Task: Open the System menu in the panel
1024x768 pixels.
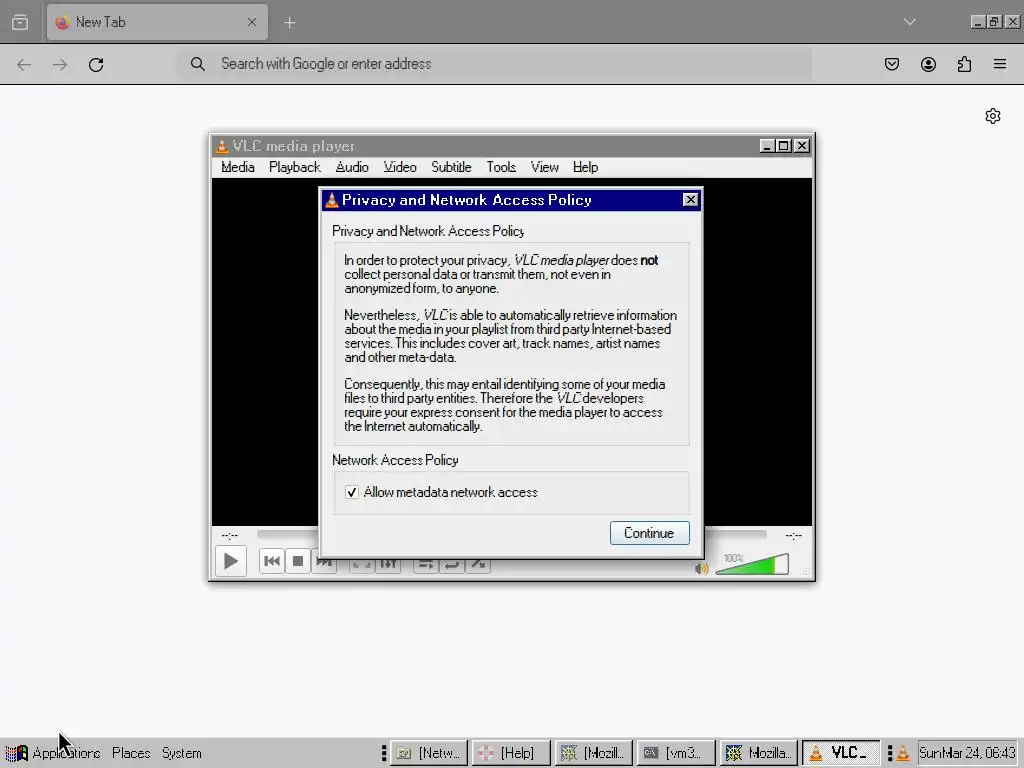Action: pyautogui.click(x=182, y=753)
